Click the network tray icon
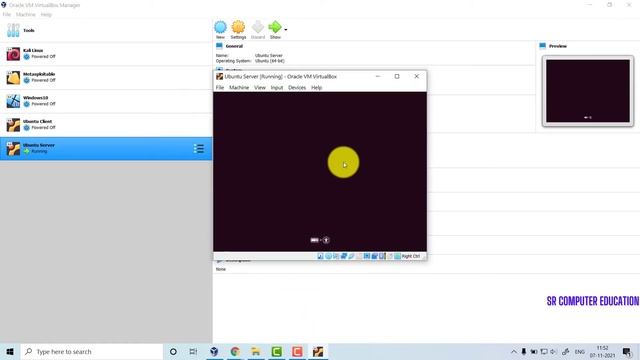This screenshot has width=640, height=360. tap(544, 351)
